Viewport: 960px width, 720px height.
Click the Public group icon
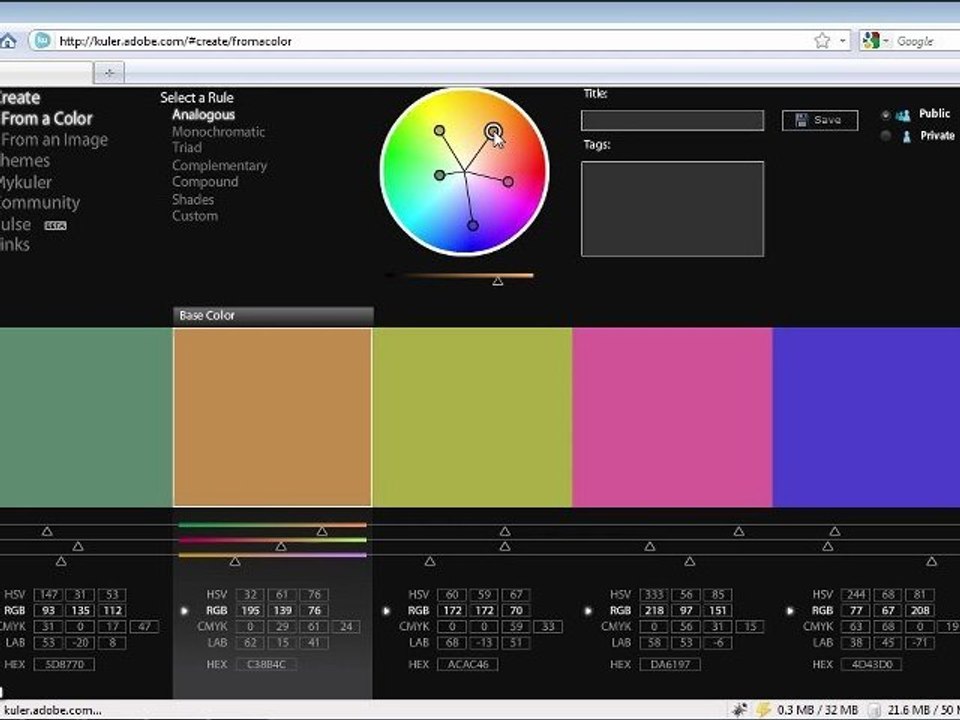[x=903, y=114]
